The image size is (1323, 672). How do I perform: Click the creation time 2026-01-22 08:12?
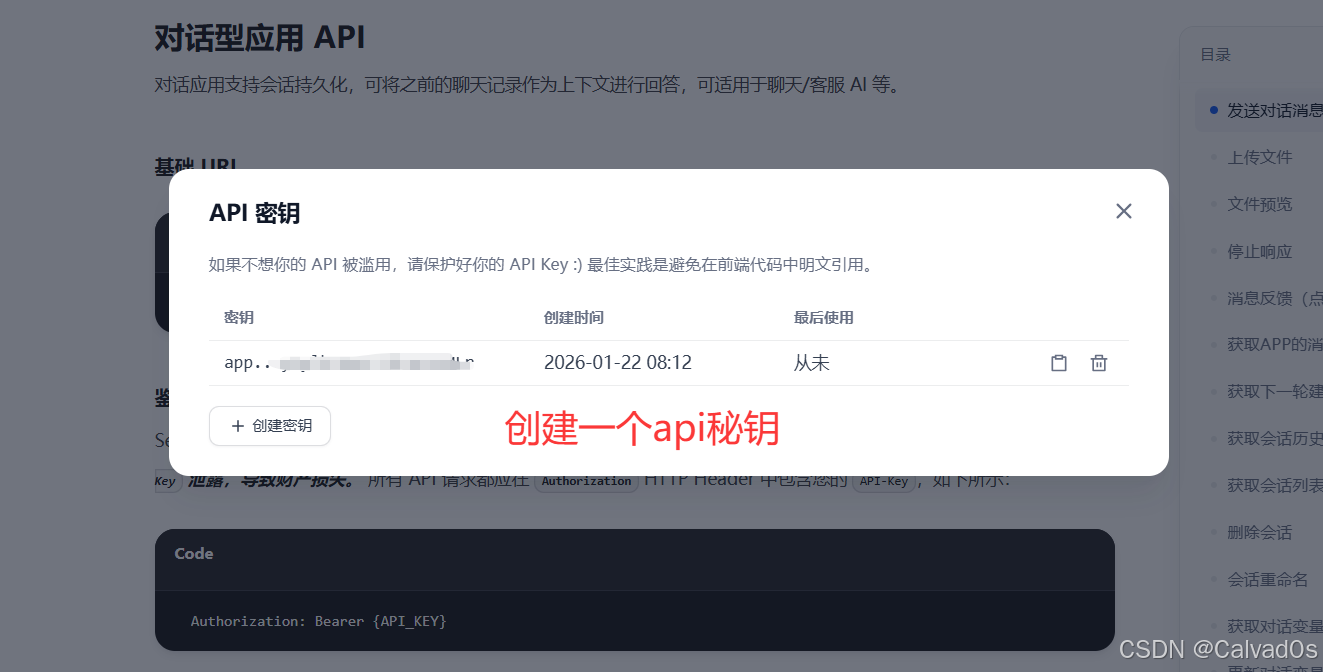(x=618, y=363)
